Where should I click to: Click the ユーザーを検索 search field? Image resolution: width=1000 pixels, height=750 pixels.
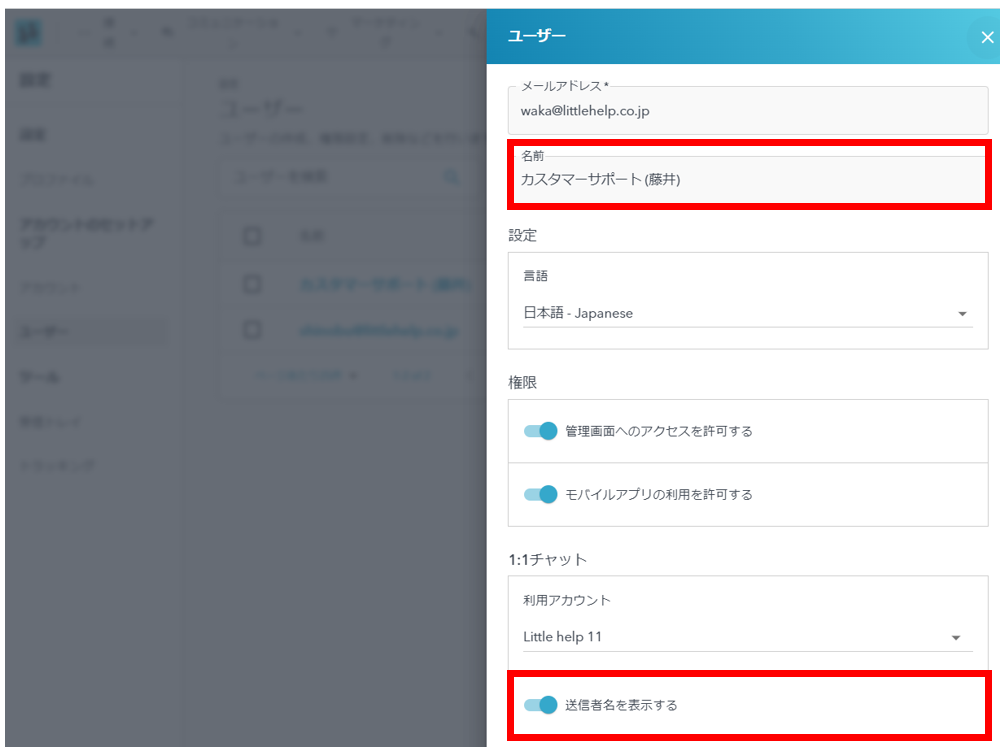pyautogui.click(x=330, y=177)
